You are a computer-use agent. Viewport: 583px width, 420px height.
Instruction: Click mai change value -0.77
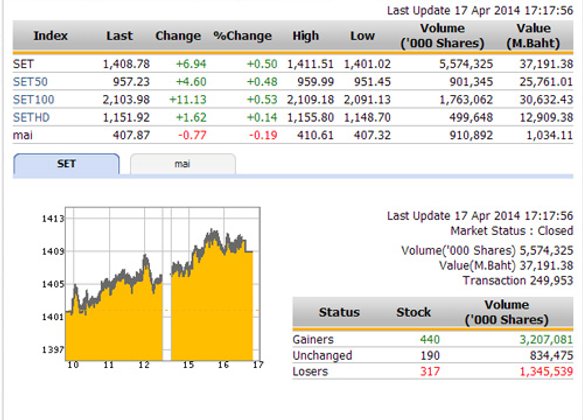(x=192, y=135)
